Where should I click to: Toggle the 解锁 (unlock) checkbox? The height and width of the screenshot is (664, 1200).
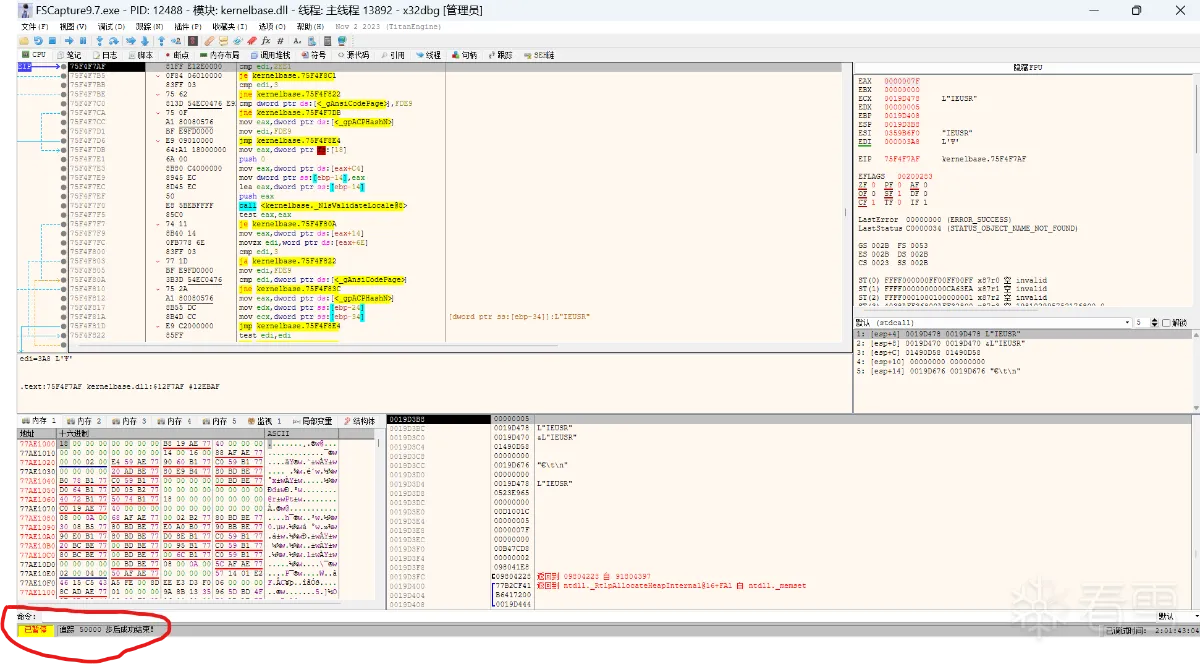(1166, 323)
